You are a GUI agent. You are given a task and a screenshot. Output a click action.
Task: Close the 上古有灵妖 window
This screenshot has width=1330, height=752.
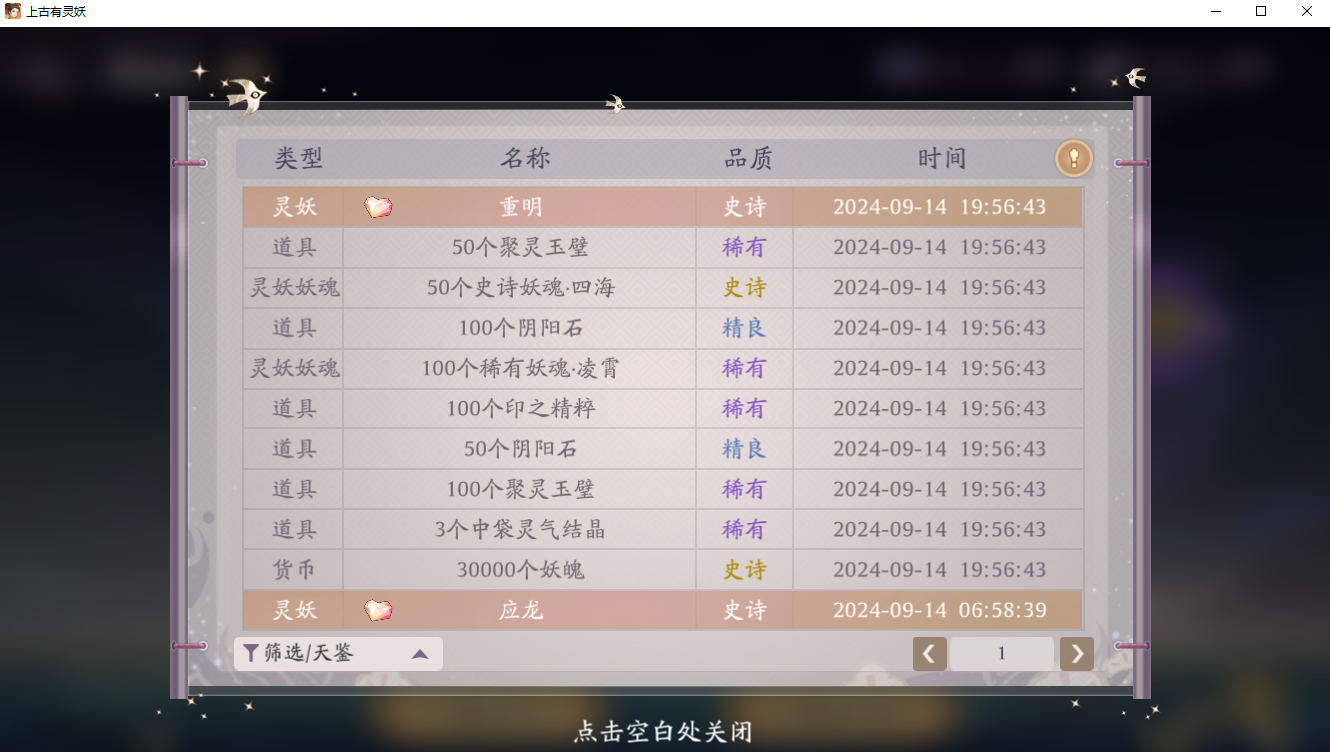pos(1306,12)
